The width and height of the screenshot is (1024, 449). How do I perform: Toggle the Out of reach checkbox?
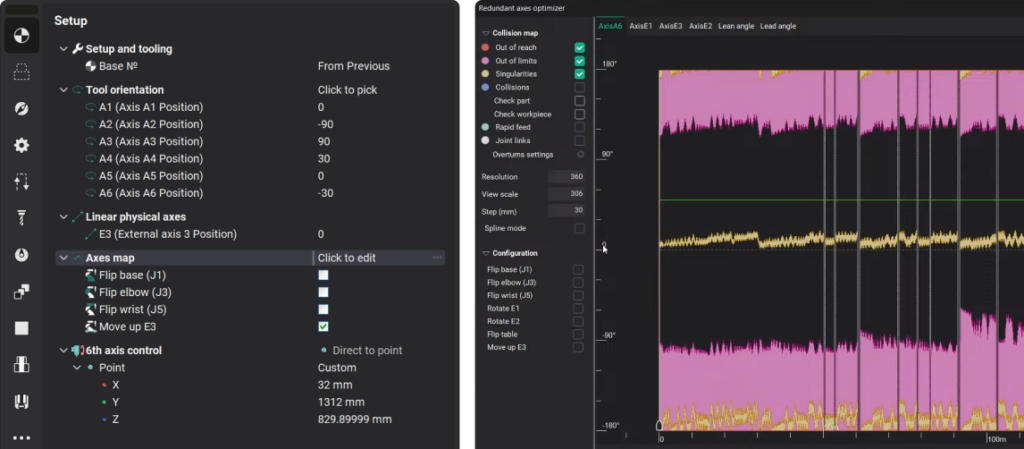(x=579, y=47)
